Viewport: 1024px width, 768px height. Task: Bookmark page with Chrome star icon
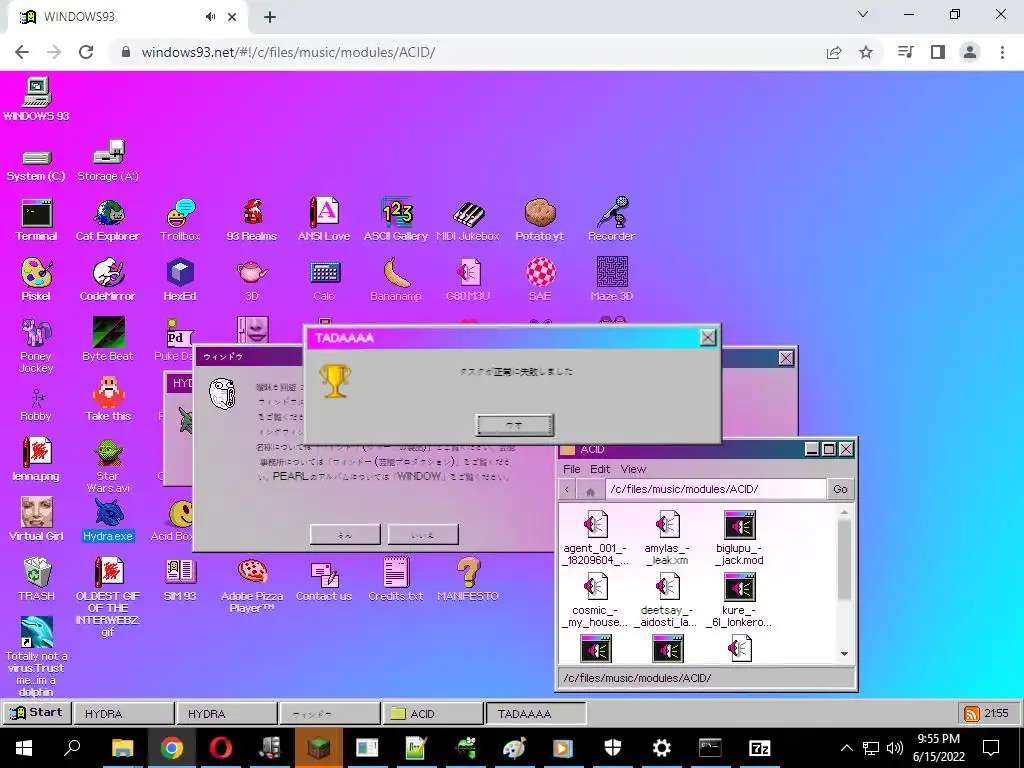point(866,52)
